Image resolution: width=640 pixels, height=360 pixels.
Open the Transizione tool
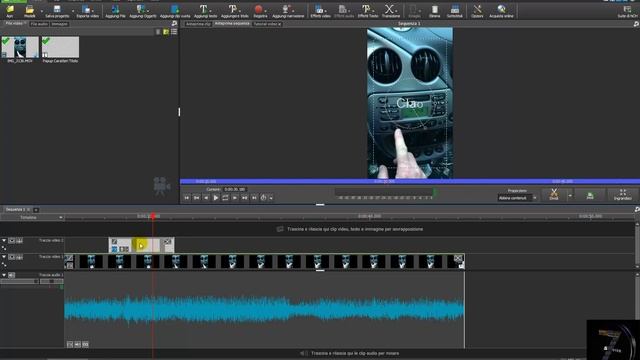point(391,11)
